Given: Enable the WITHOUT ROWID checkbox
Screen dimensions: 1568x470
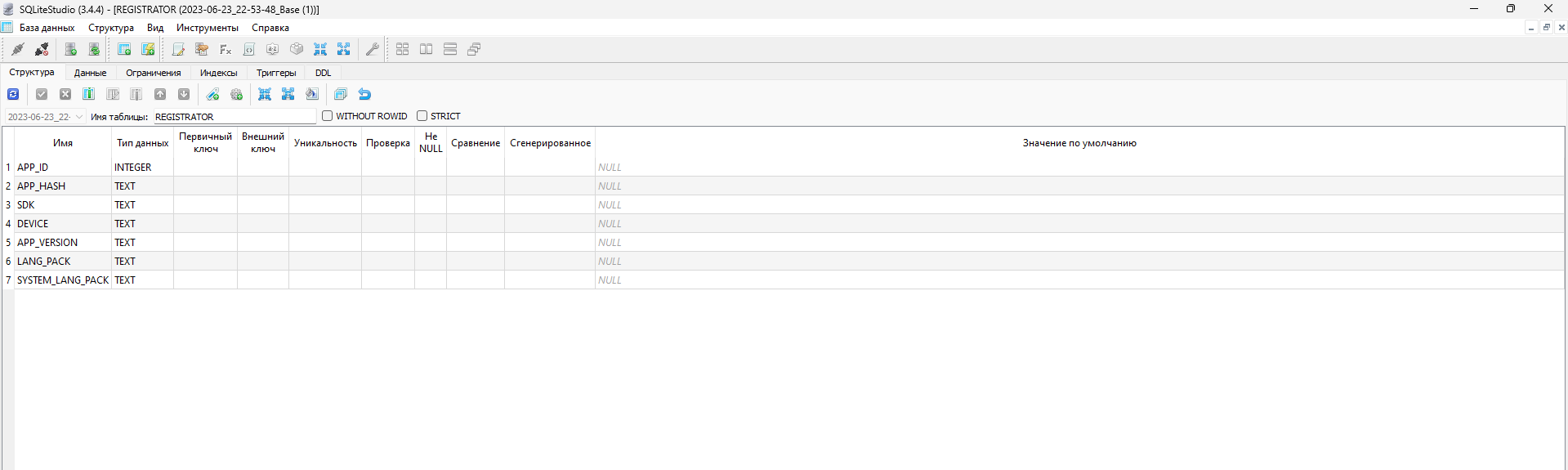Looking at the screenshot, I should pos(328,116).
